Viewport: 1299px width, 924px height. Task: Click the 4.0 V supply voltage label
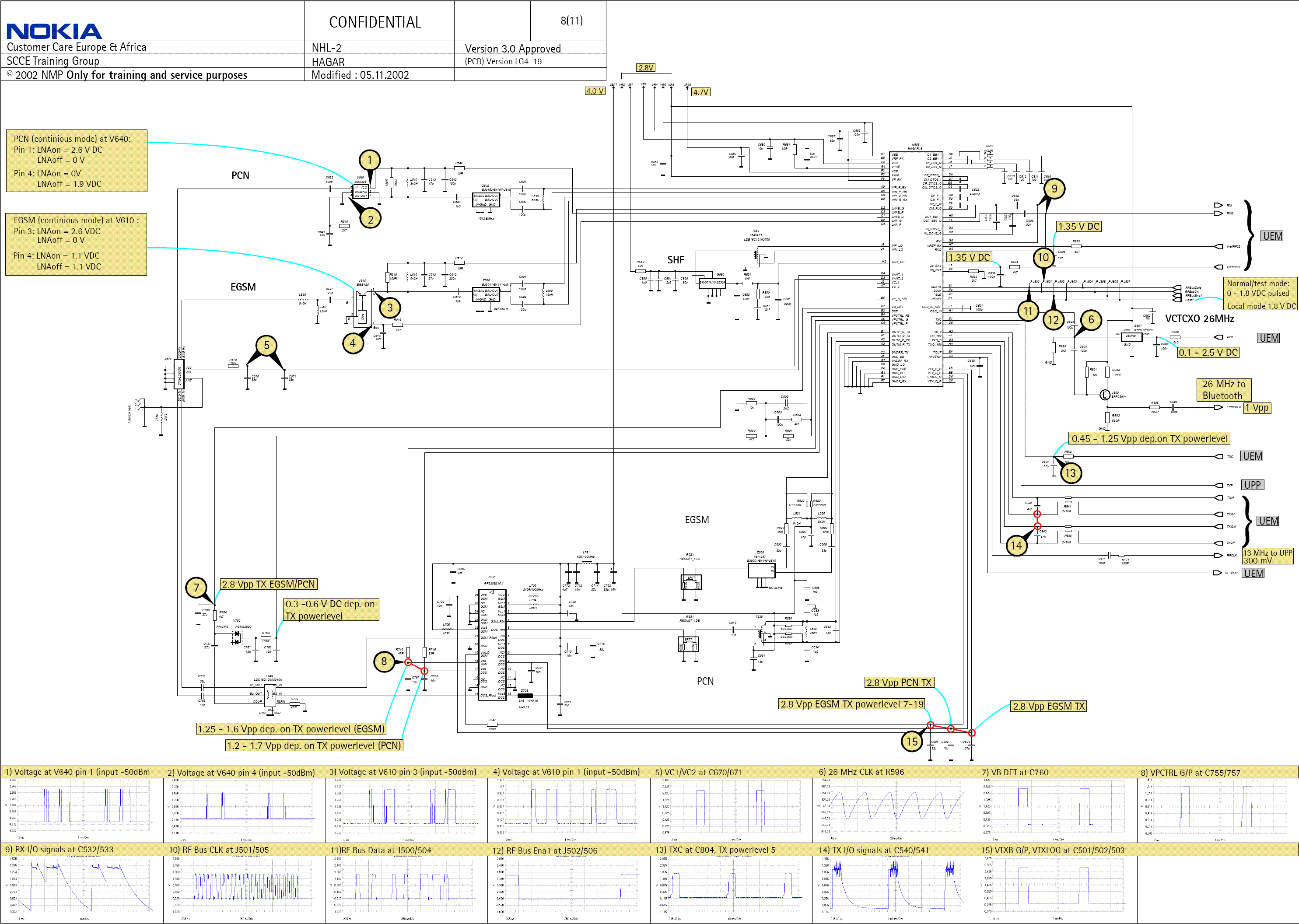pyautogui.click(x=595, y=91)
